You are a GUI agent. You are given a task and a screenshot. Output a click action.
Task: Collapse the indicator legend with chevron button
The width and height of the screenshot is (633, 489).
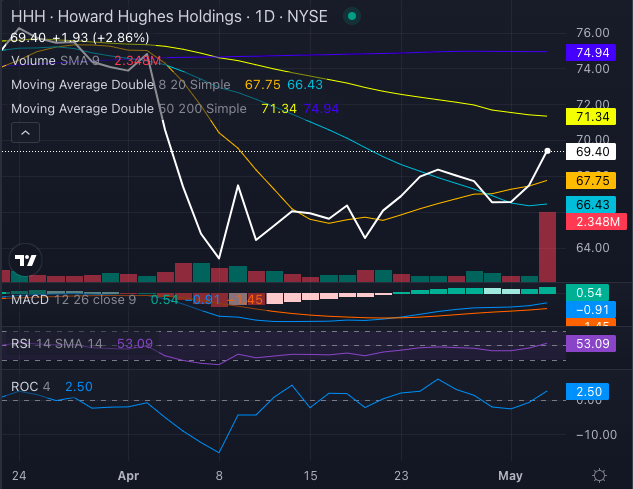pyautogui.click(x=25, y=132)
